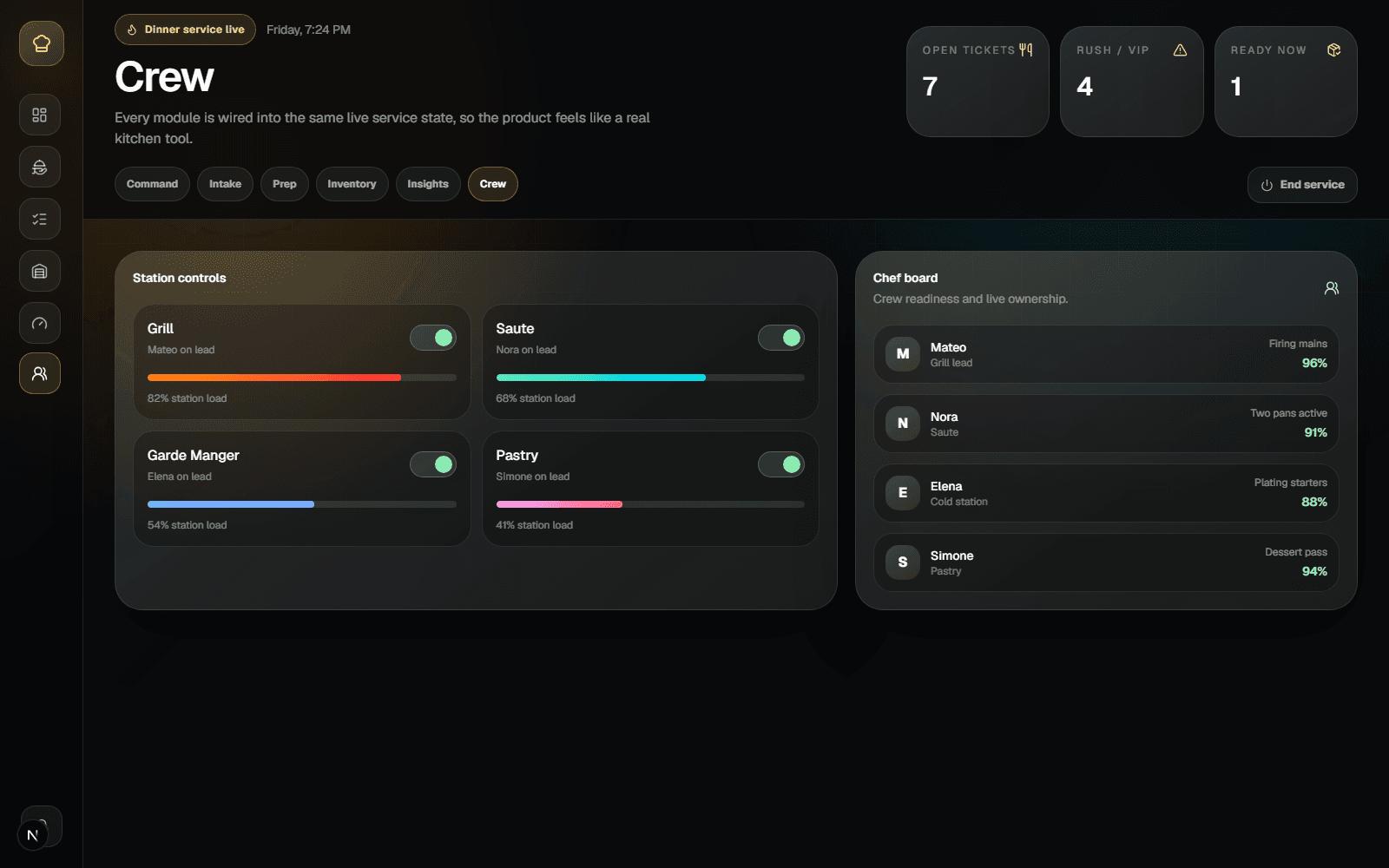Click Elena's E avatar
Image resolution: width=1389 pixels, height=868 pixels.
[x=903, y=493]
